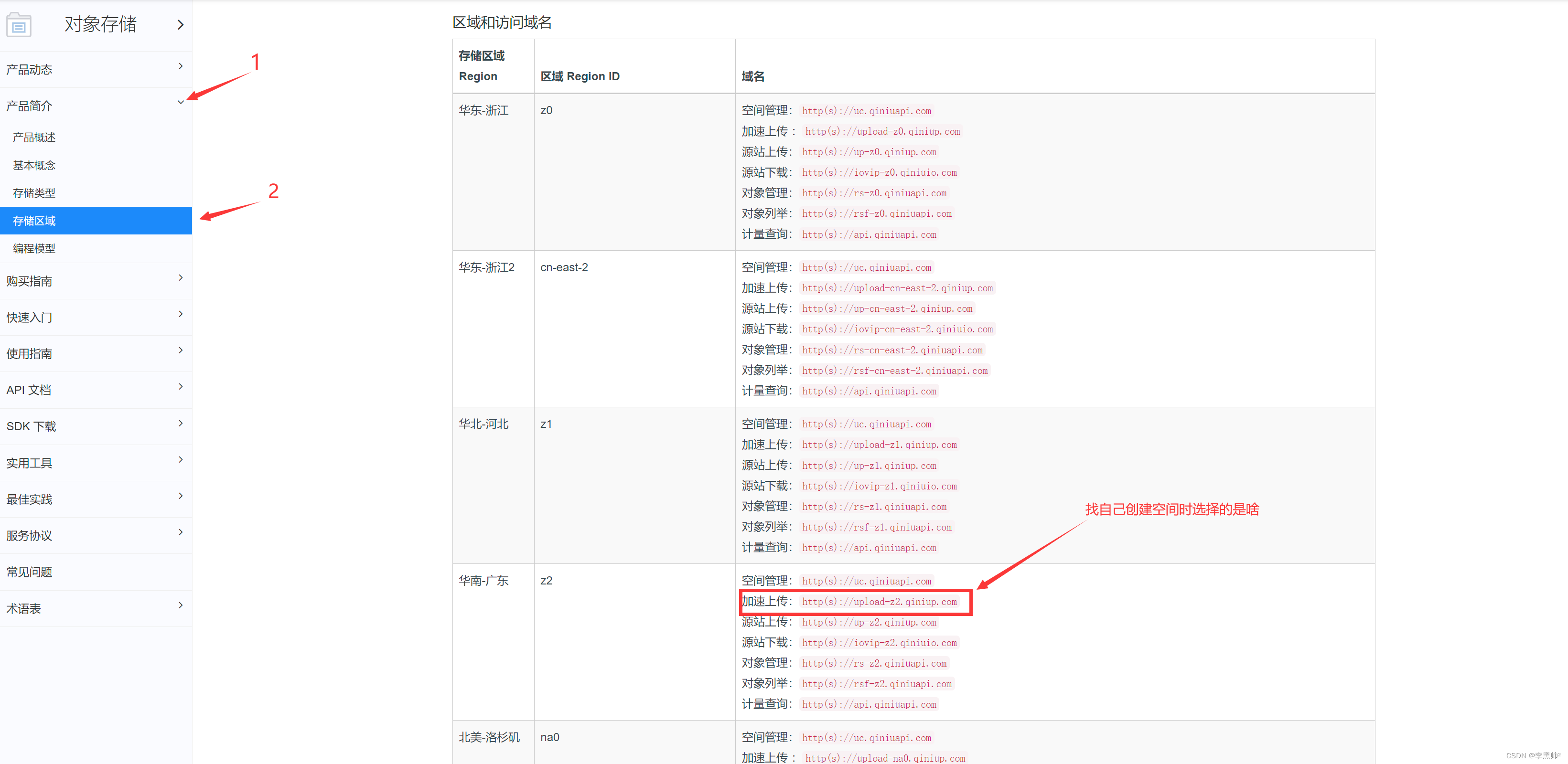
Task: Click the object storage folder icon
Action: click(18, 25)
